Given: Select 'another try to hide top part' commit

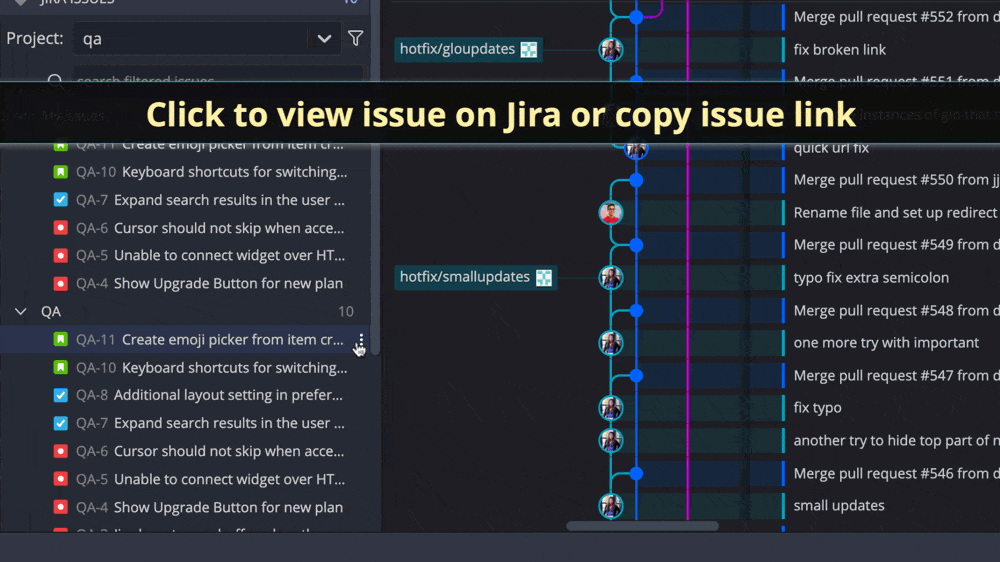Looking at the screenshot, I should [896, 440].
